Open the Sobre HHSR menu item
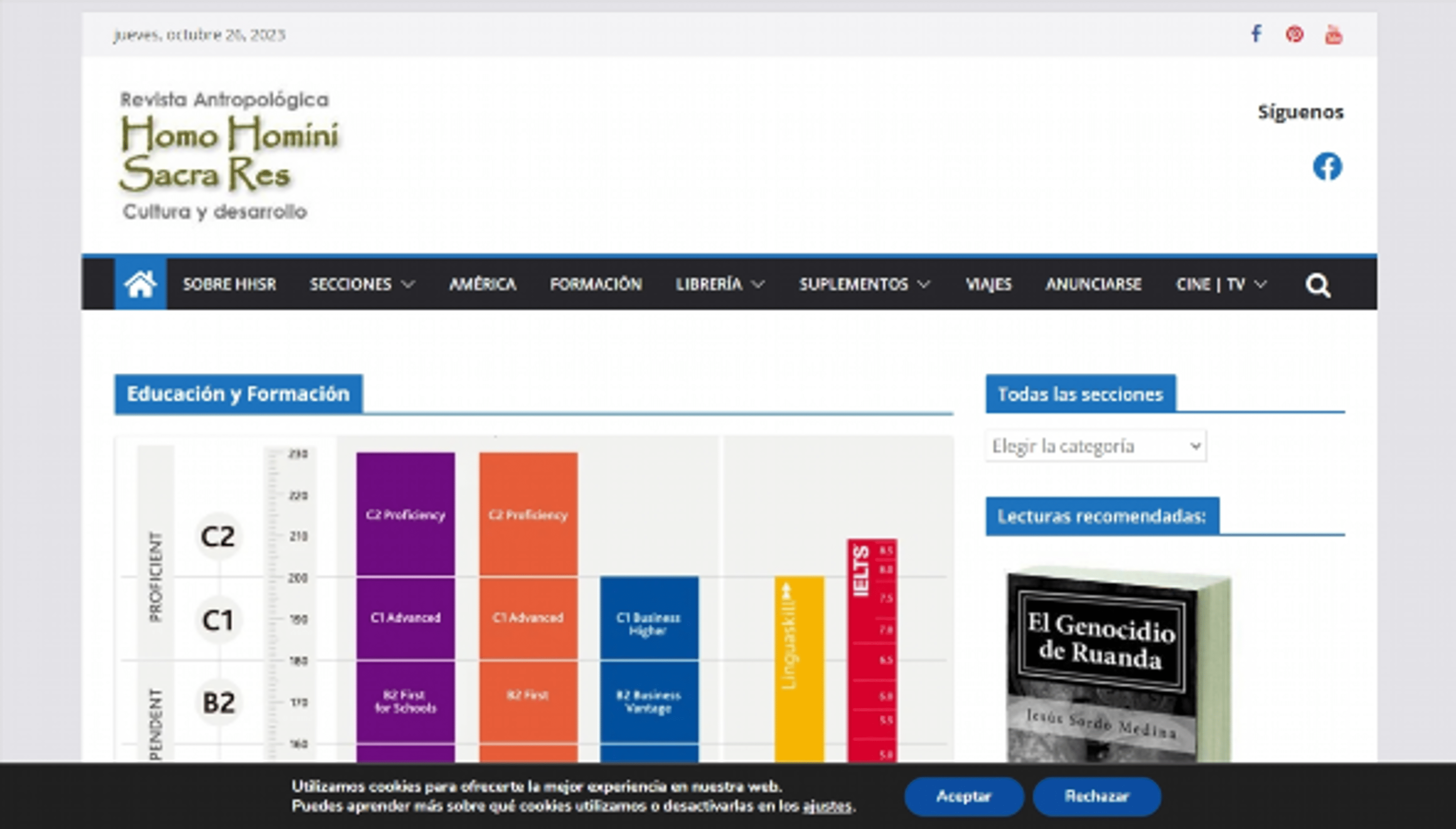Screen dimensions: 1456x829 coord(229,284)
